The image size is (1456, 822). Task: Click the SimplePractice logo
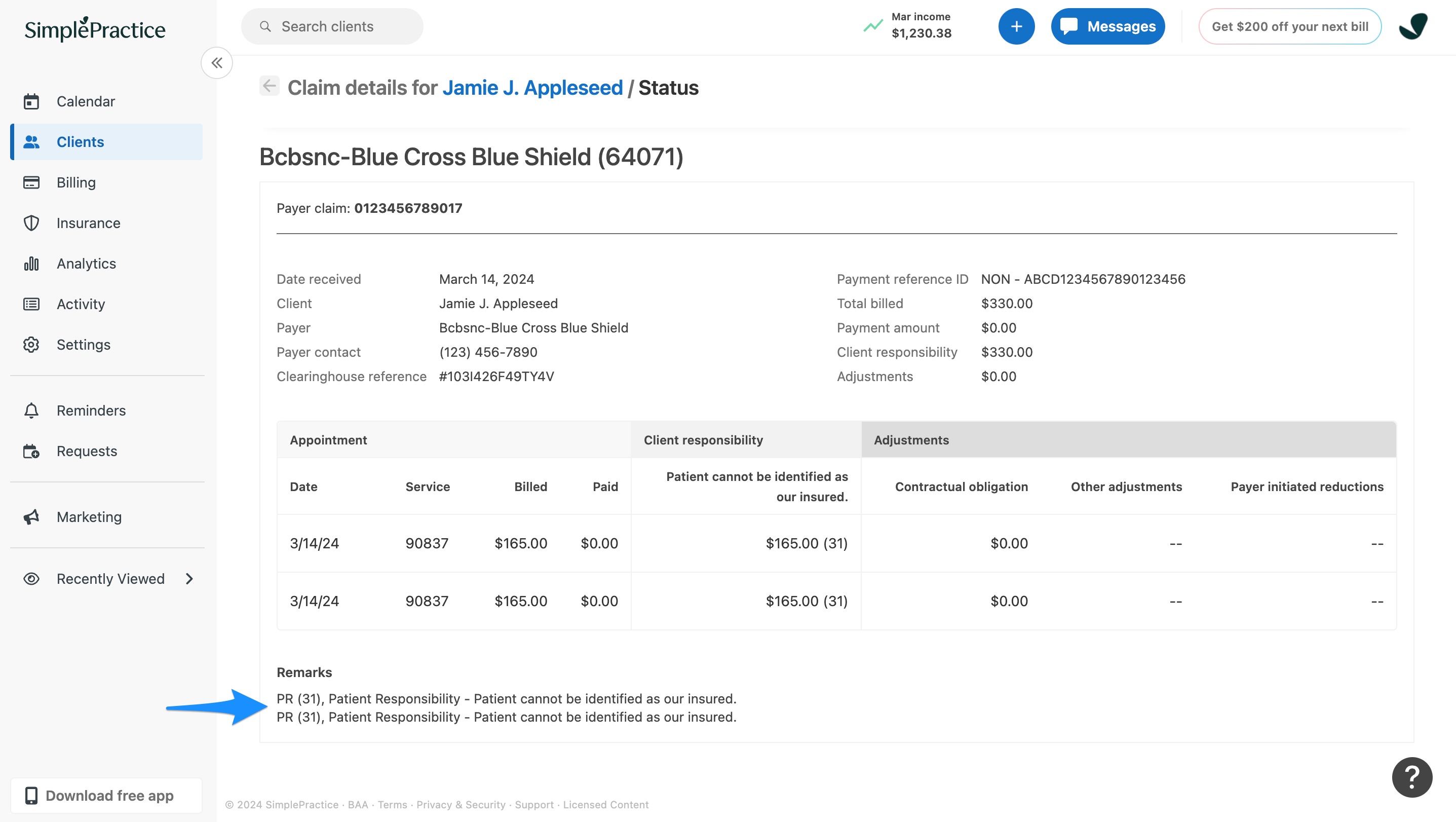(95, 29)
